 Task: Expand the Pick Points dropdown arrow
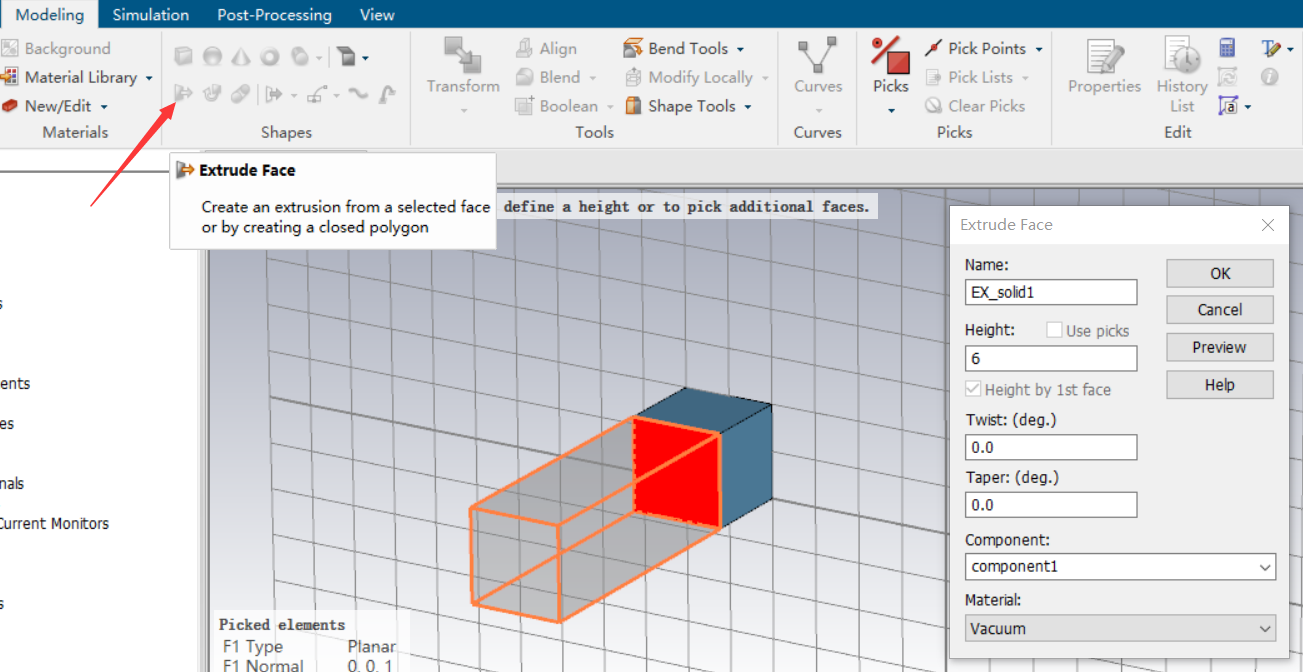coord(1038,49)
